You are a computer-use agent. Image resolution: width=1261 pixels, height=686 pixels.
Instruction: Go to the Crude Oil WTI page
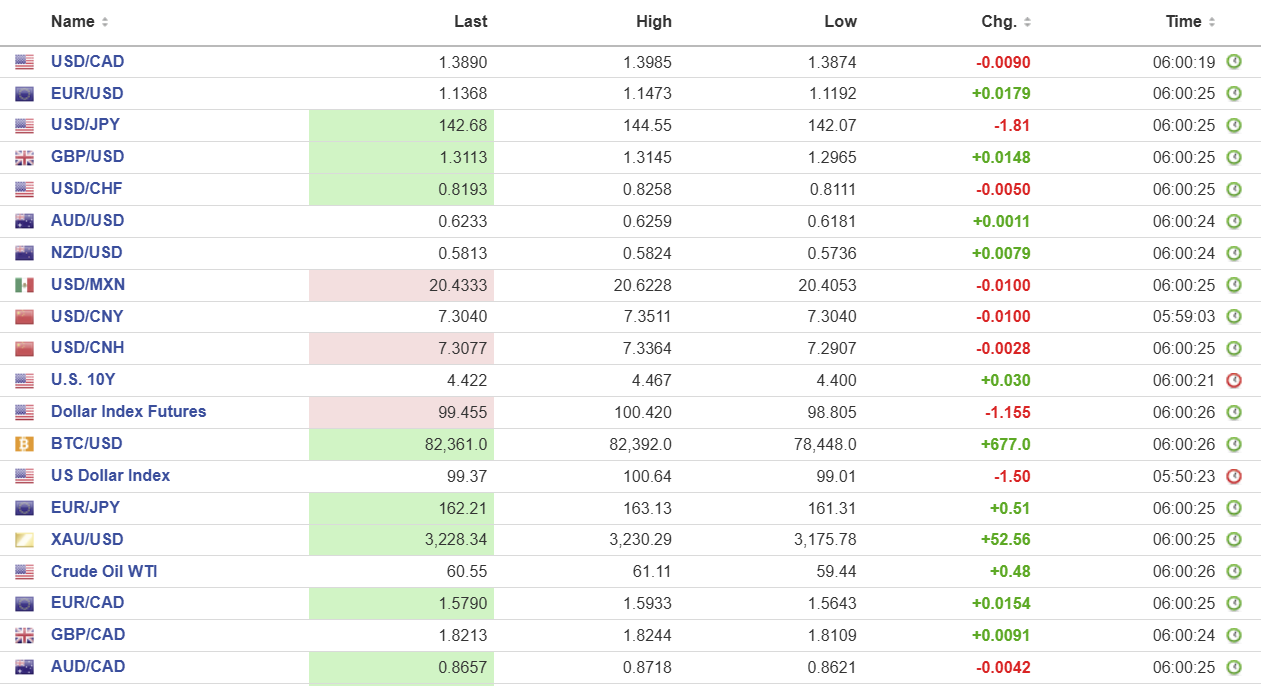tap(104, 572)
